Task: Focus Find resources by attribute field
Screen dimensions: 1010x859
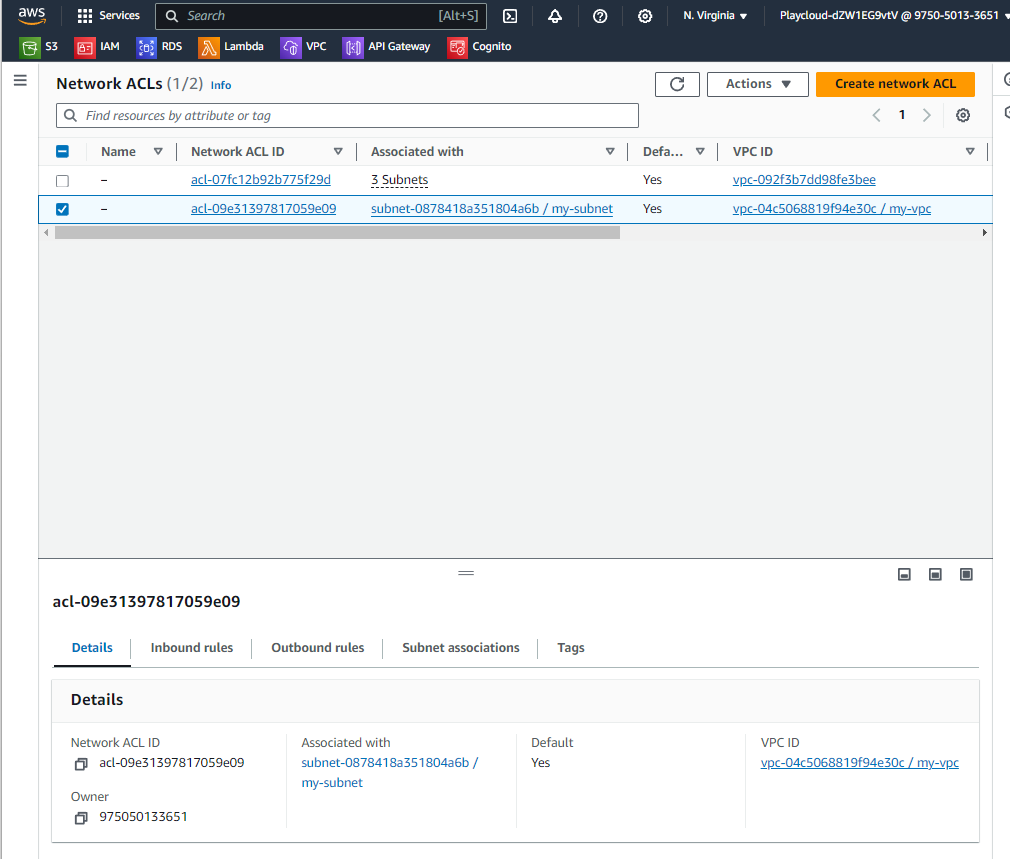Action: click(347, 116)
